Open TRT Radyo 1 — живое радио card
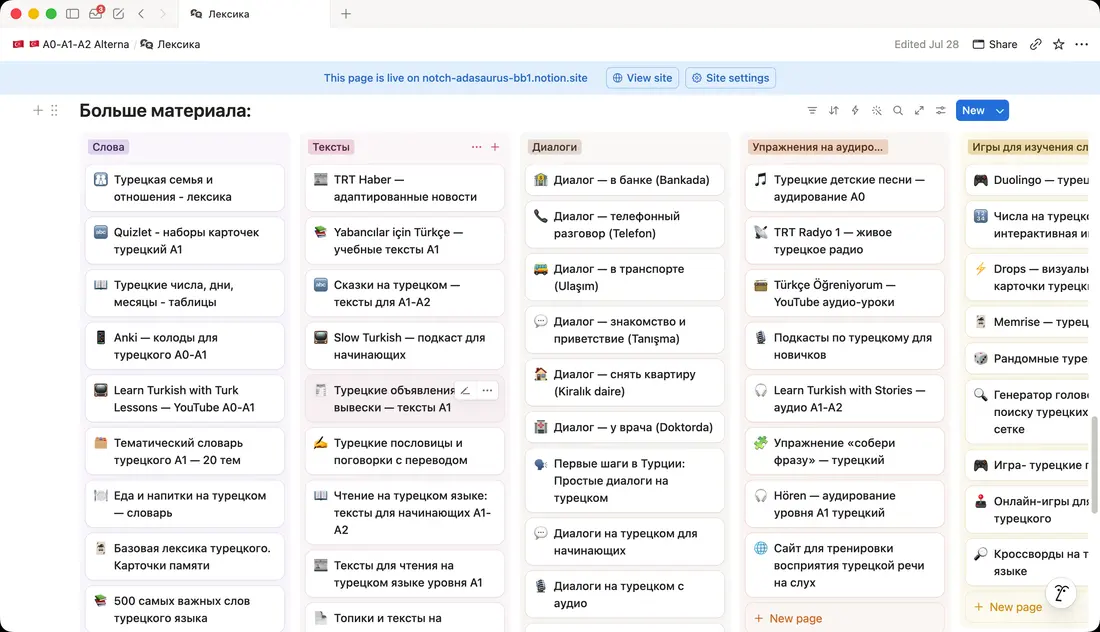Image resolution: width=1100 pixels, height=632 pixels. pos(845,241)
